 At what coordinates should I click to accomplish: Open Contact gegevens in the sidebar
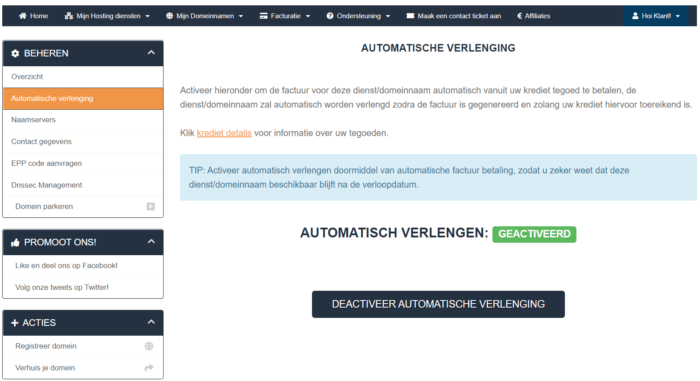[83, 142]
